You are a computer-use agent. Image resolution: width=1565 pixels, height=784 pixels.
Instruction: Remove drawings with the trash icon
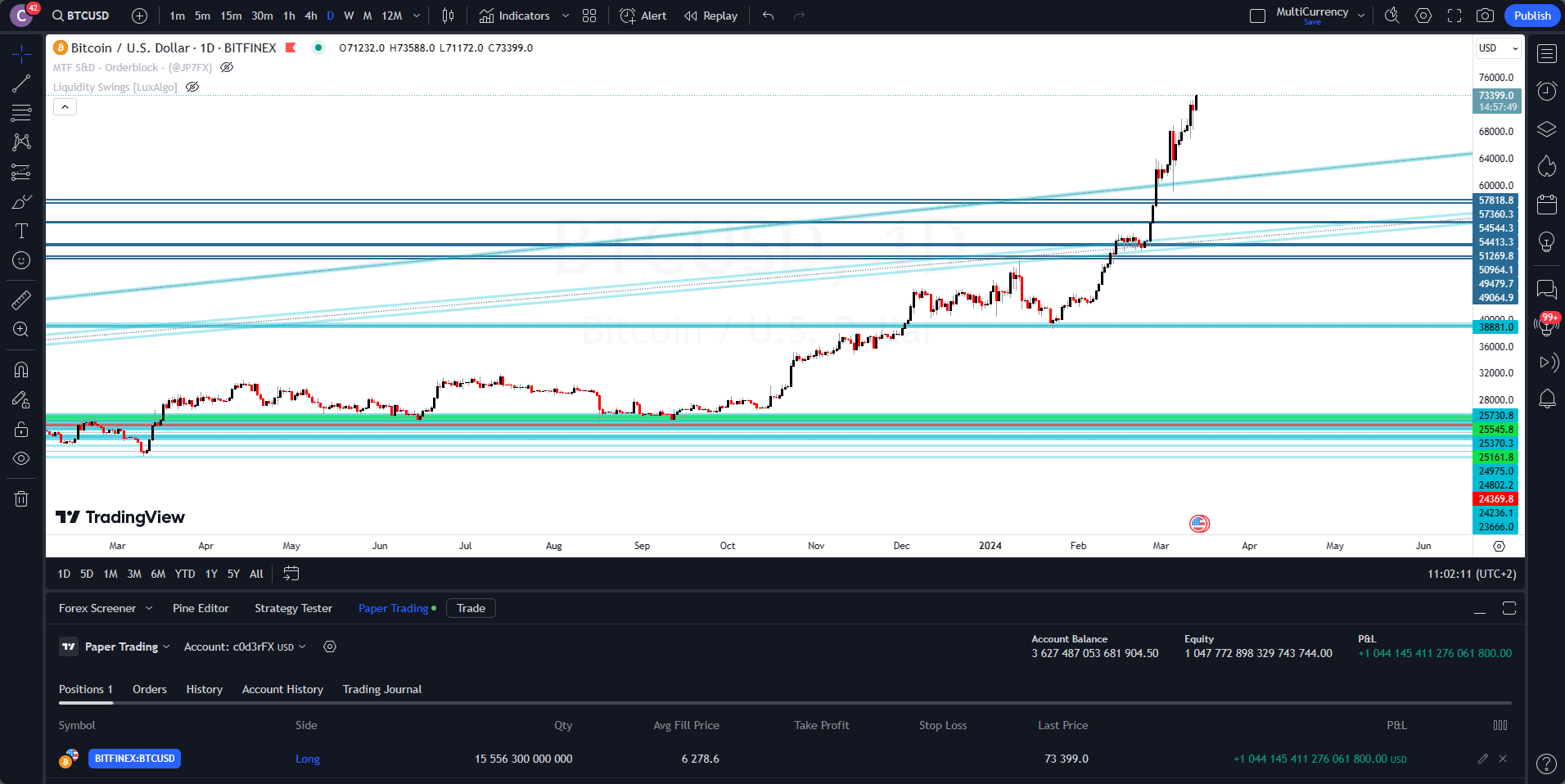pos(21,498)
